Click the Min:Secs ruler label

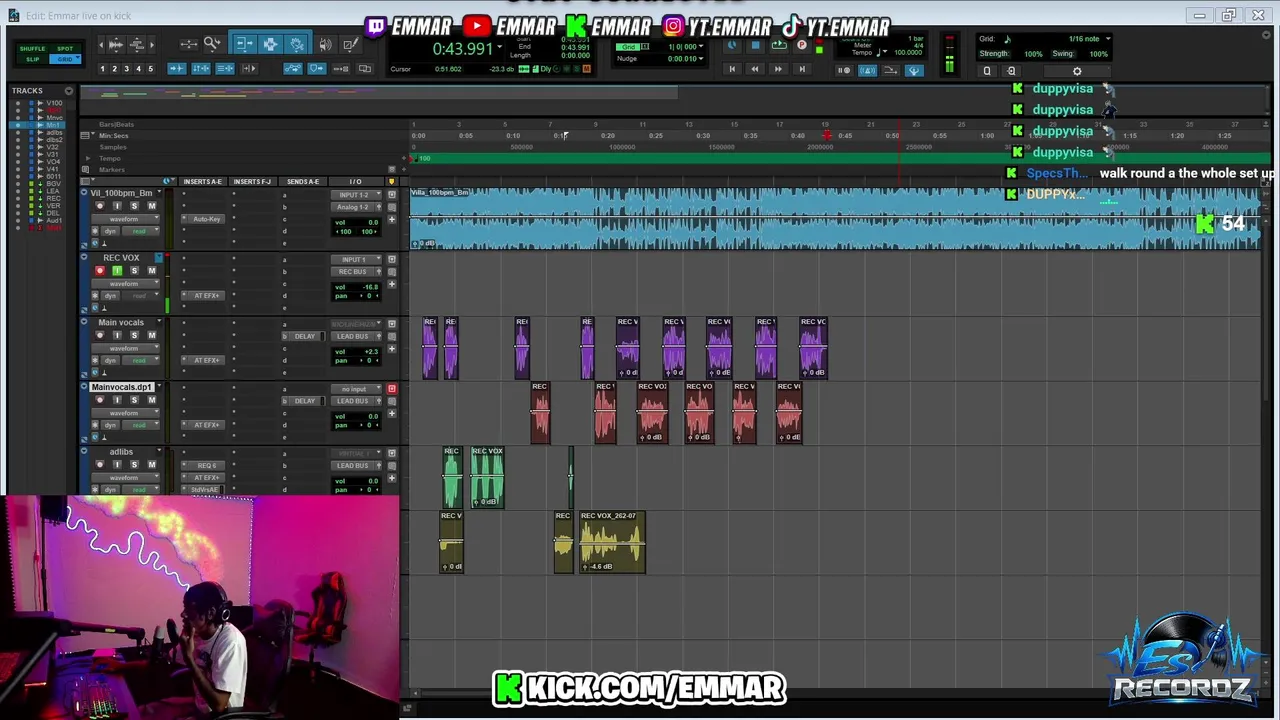[x=113, y=136]
